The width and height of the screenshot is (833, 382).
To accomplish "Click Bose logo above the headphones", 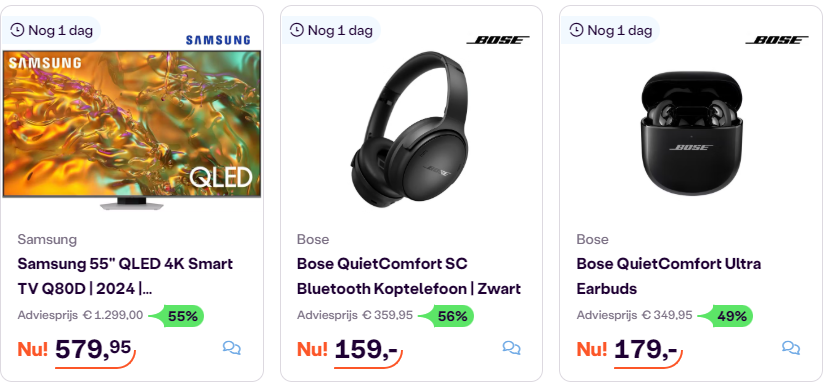I will click(x=498, y=40).
